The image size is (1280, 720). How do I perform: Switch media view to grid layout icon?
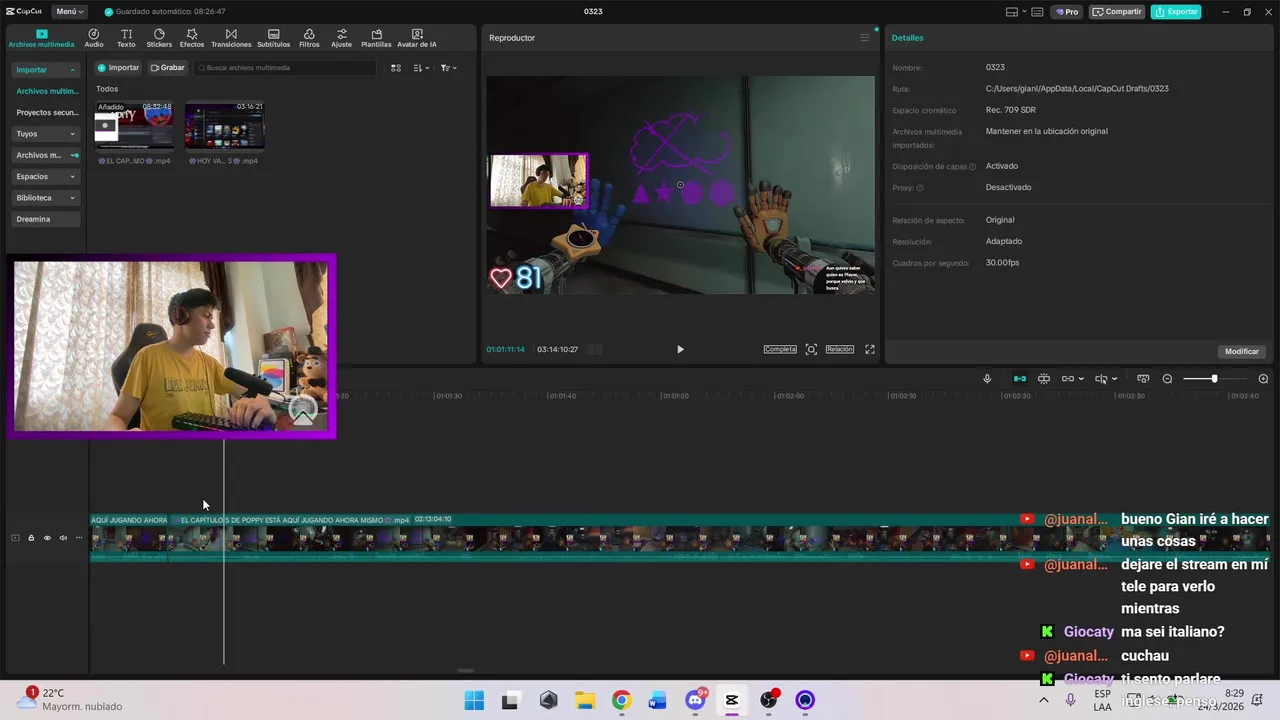click(396, 68)
